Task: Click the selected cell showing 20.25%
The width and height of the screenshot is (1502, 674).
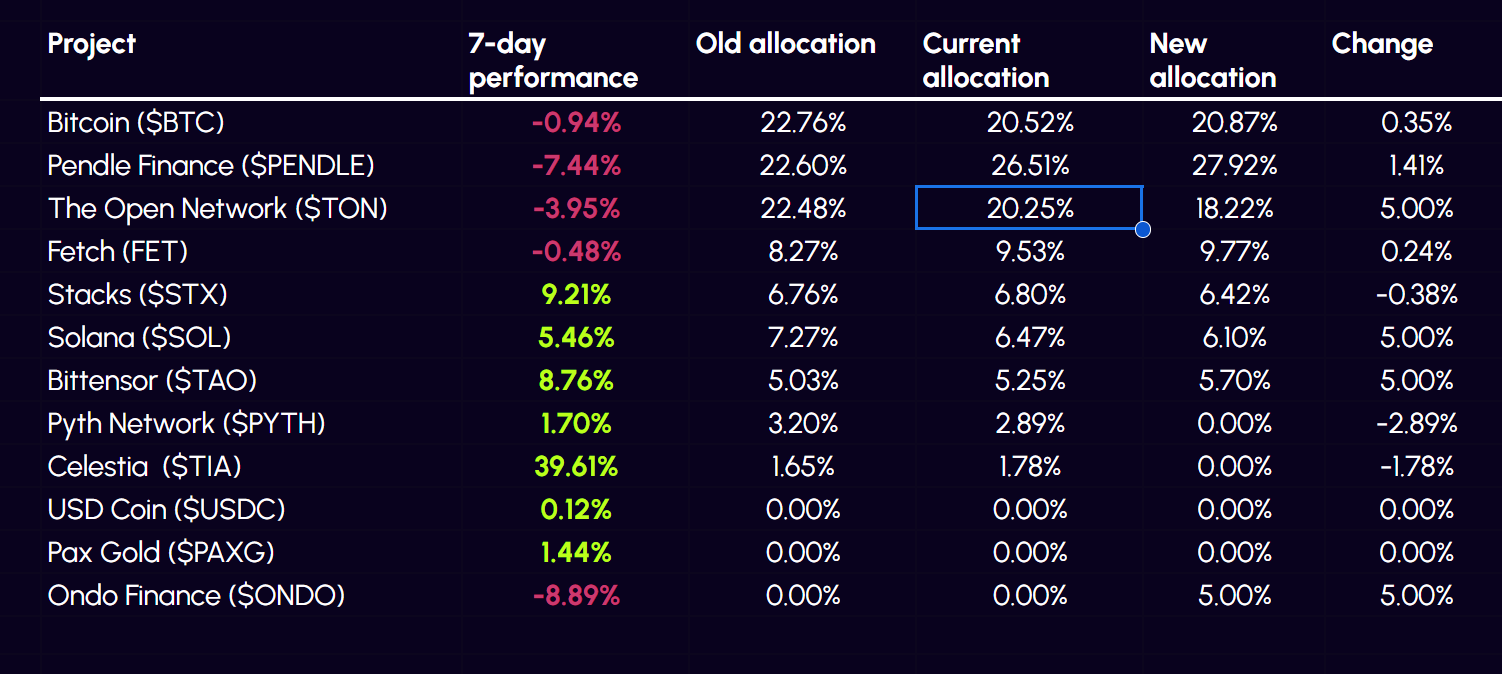Action: pos(1028,208)
